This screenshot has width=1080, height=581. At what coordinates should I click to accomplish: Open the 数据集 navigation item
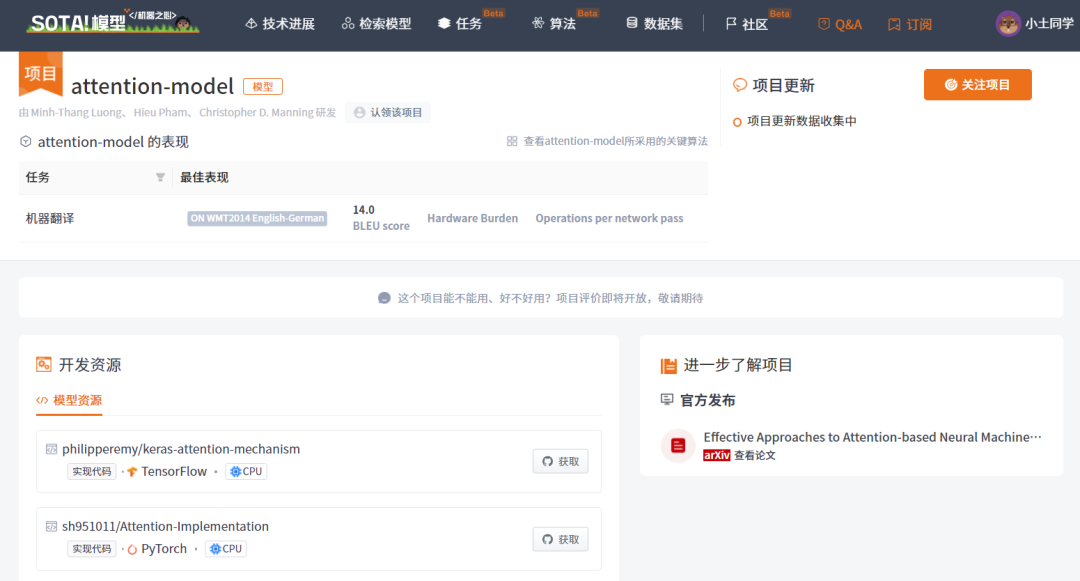[654, 24]
